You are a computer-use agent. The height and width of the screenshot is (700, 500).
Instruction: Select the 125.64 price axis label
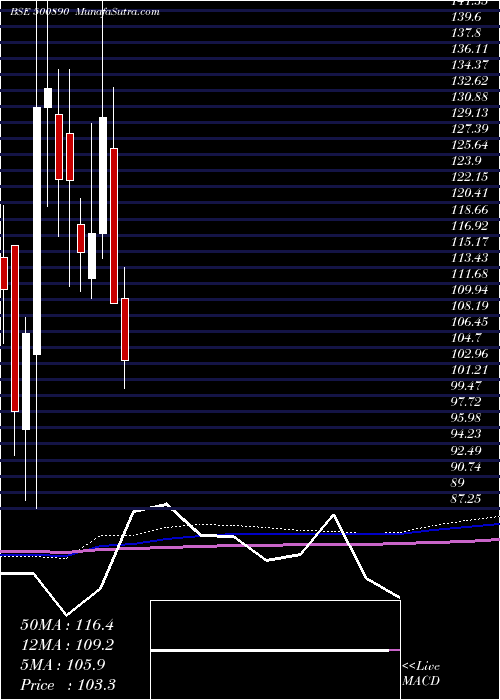click(469, 145)
